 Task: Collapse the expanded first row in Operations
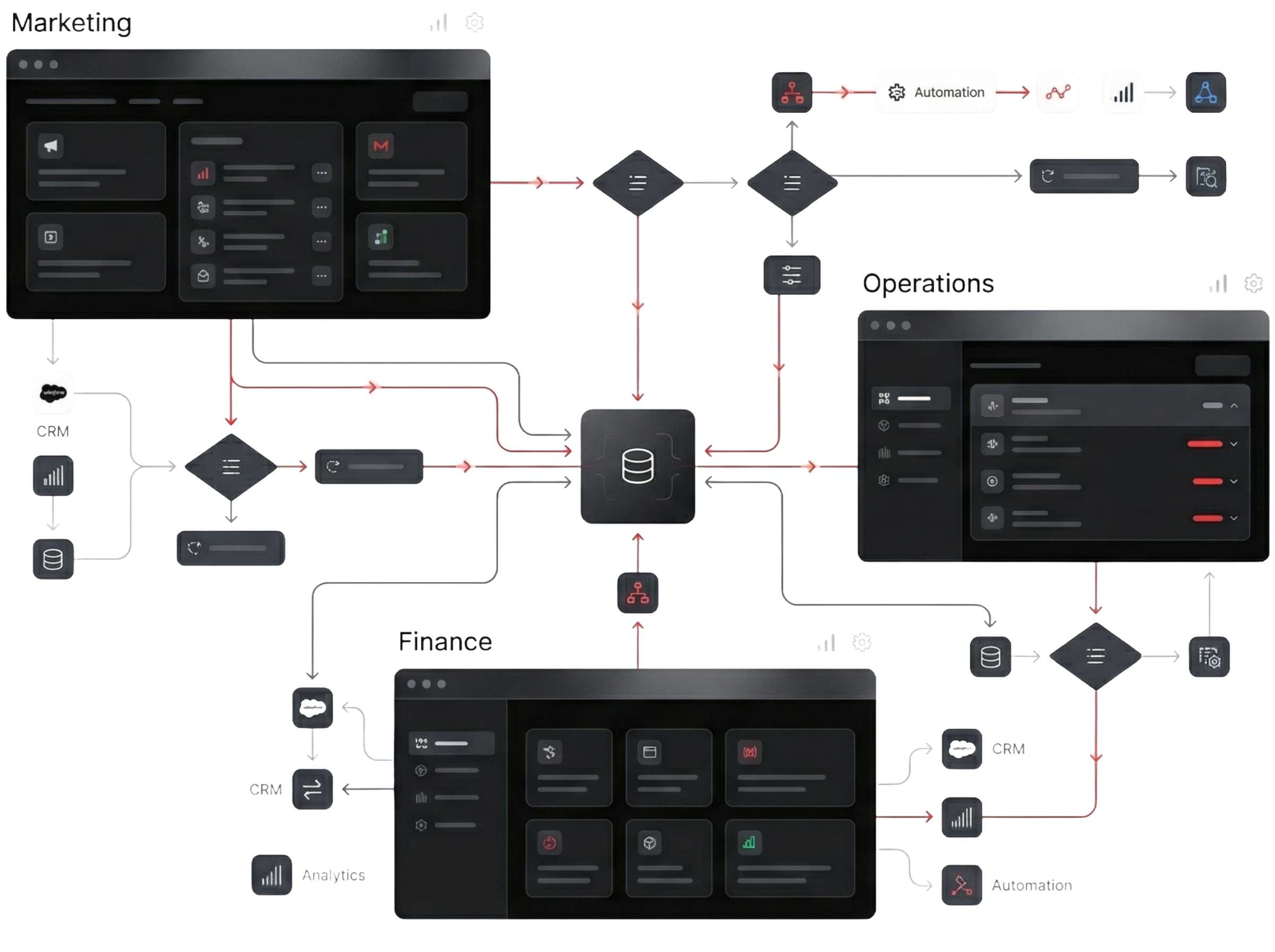pyautogui.click(x=1234, y=406)
